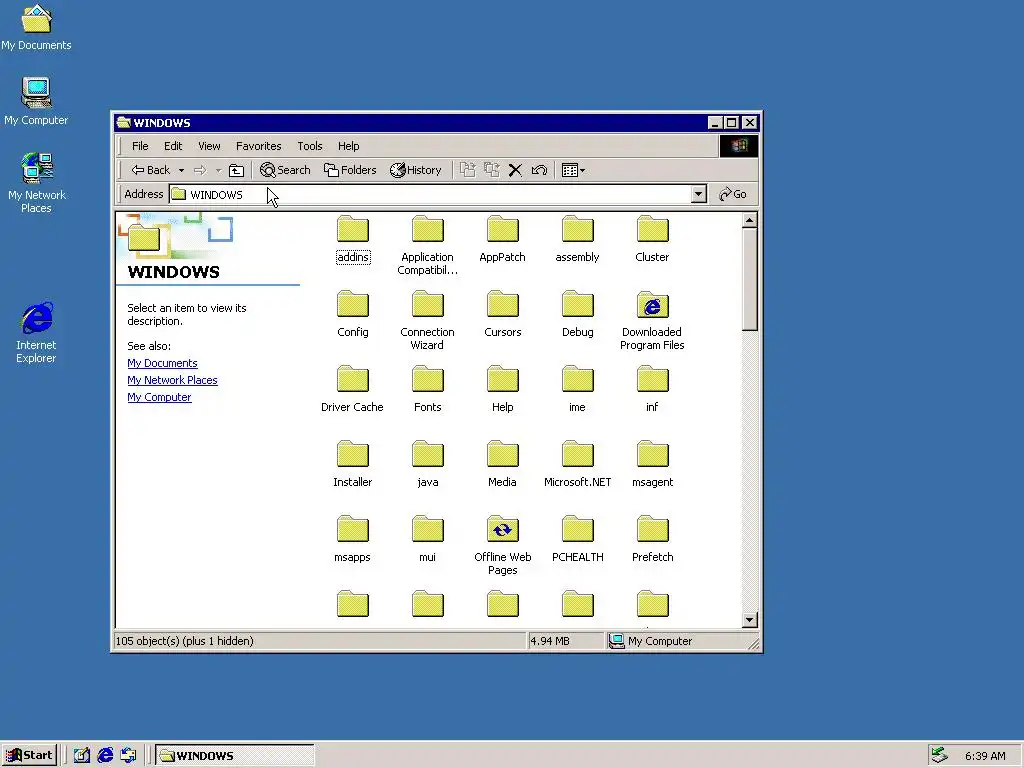
Task: Click the Back toolbar button
Action: tap(151, 170)
